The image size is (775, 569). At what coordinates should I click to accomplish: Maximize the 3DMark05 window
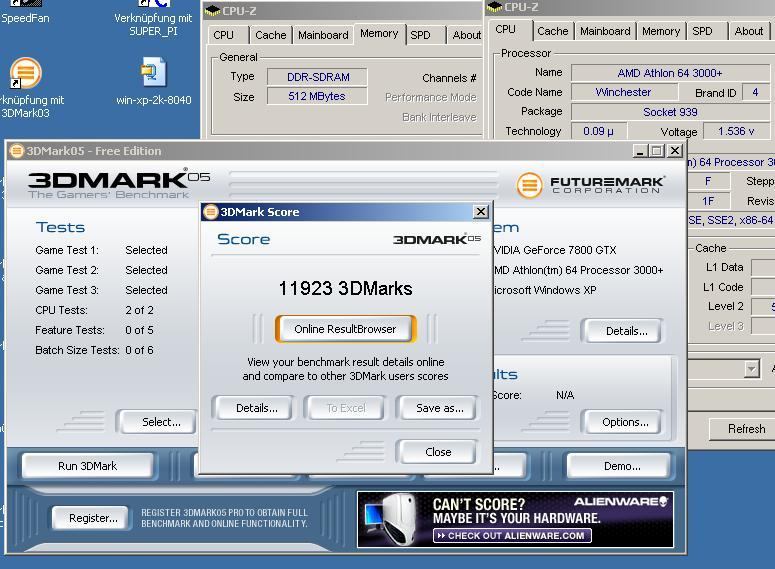click(657, 151)
